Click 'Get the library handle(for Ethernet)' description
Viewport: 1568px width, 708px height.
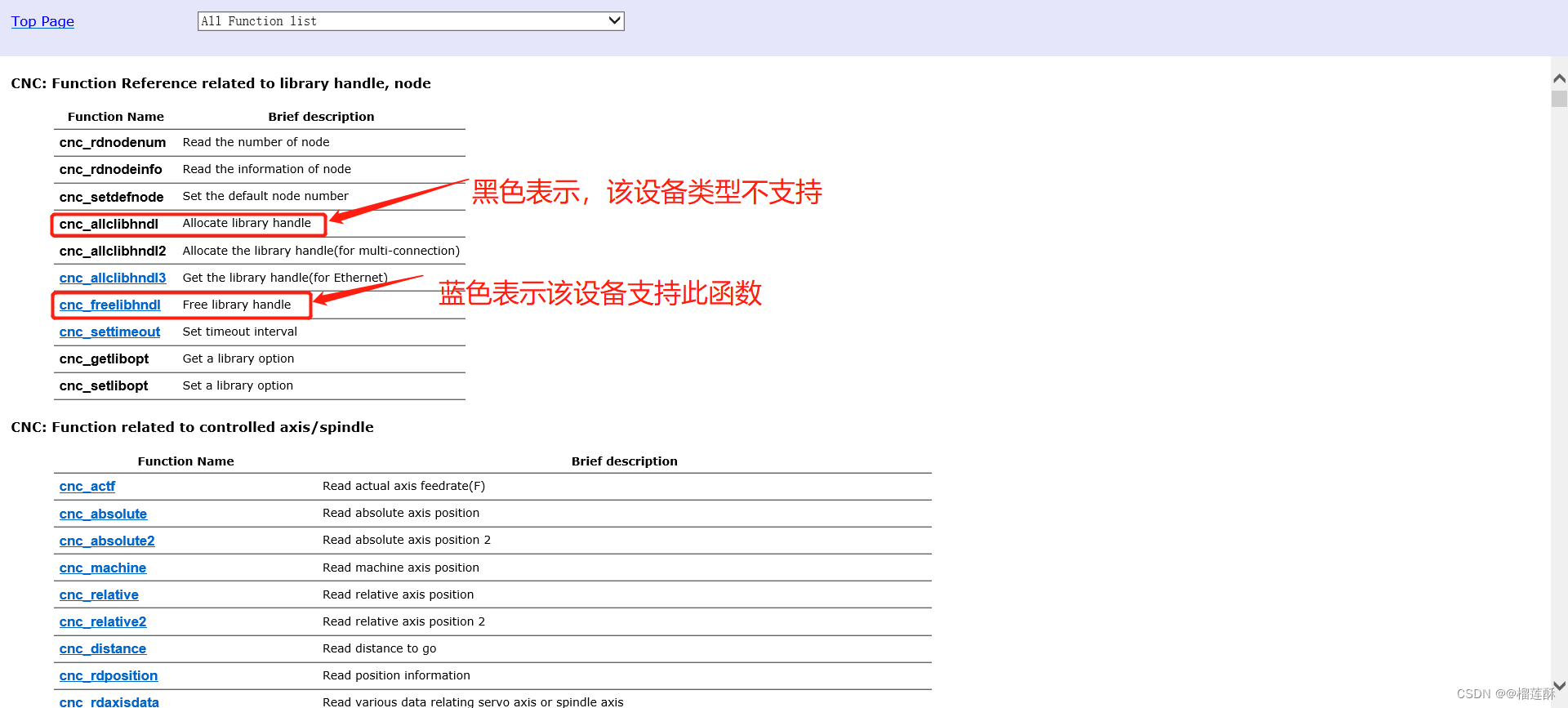click(285, 278)
